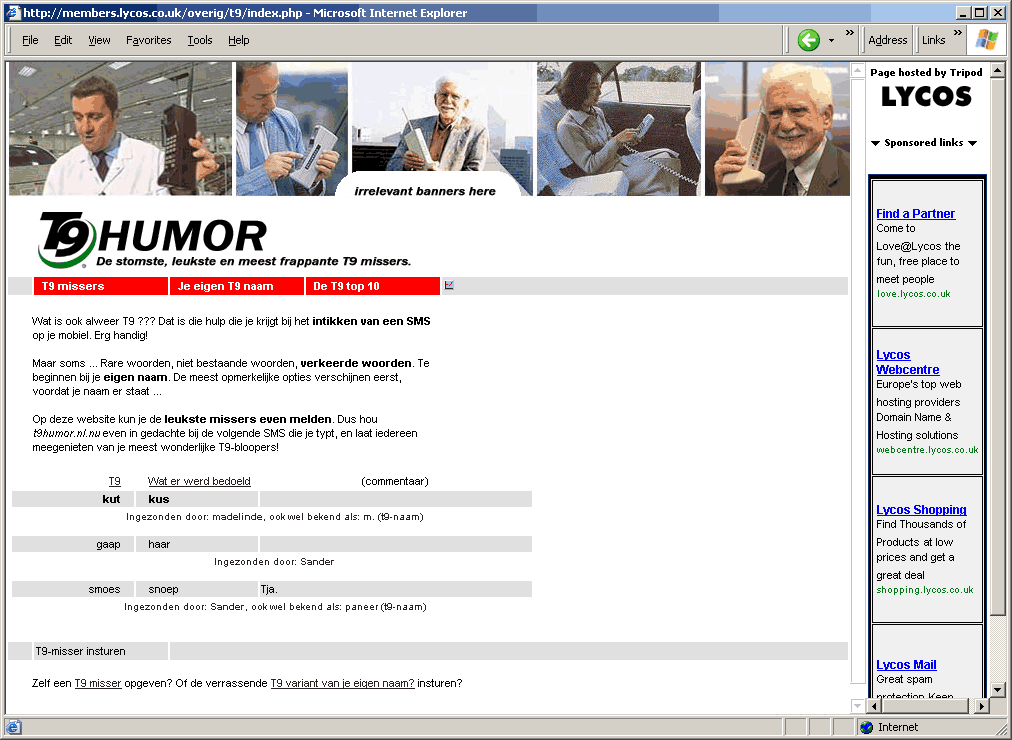Open the Help menu
The width and height of the screenshot is (1012, 740).
coord(238,40)
